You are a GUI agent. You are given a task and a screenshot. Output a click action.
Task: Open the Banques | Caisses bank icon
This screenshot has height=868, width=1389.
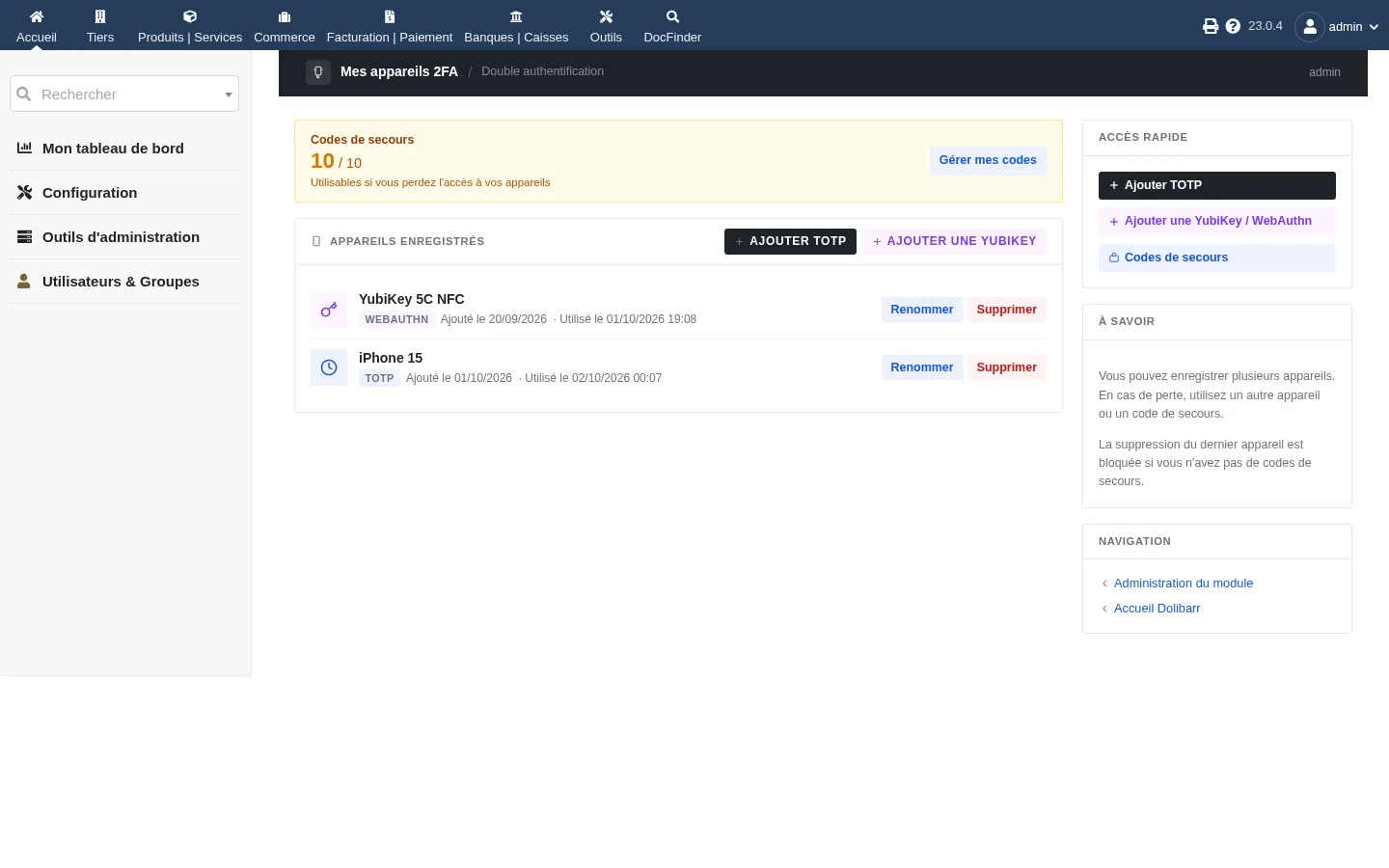[516, 16]
